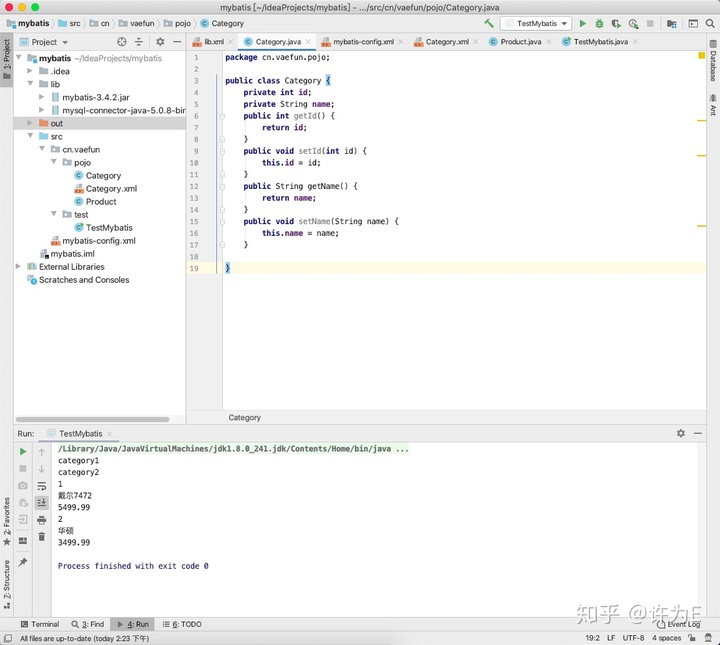Expand the mybatis-3.4.2.jar node
720x645 pixels.
[x=42, y=97]
